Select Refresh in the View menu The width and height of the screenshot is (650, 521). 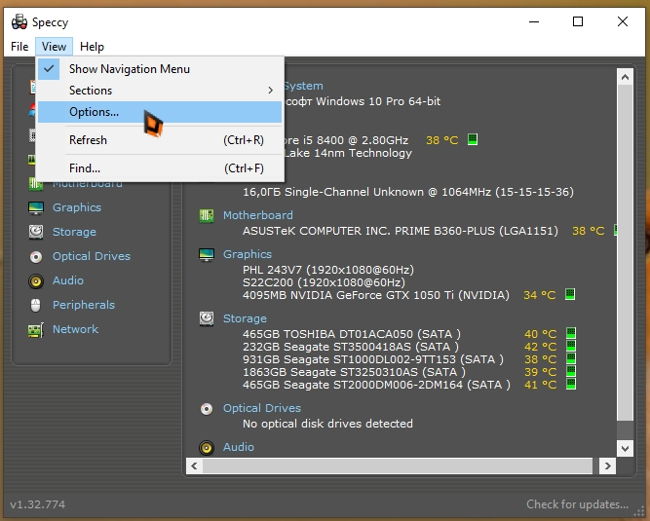(160, 140)
